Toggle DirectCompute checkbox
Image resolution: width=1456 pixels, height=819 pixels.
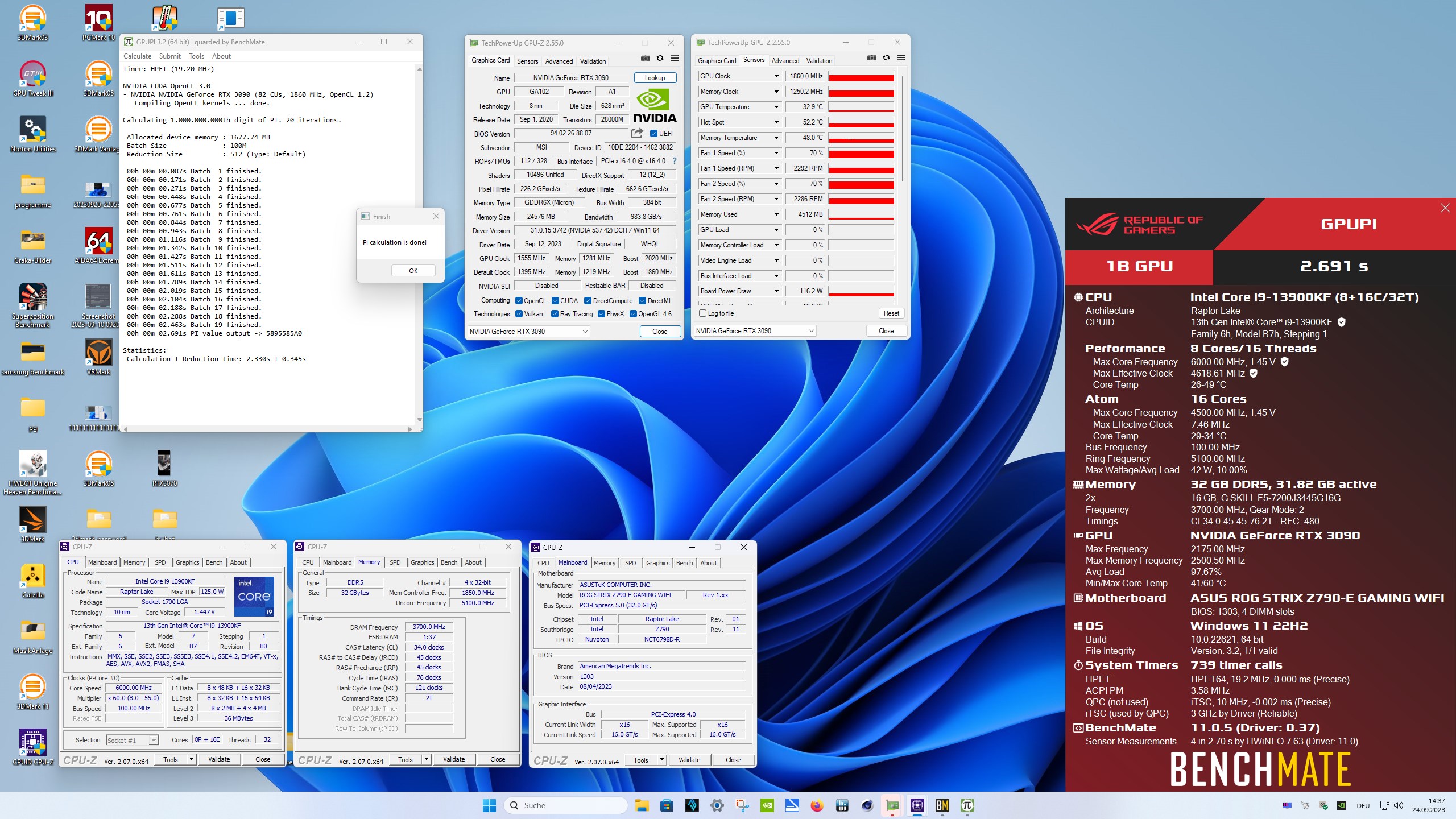pos(588,301)
